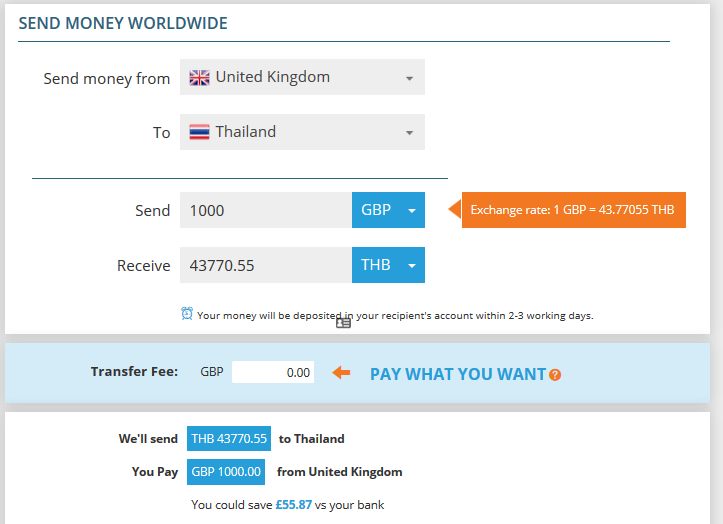This screenshot has width=723, height=524.
Task: Click the alarm clock icon beside deposit notice
Action: 187,314
